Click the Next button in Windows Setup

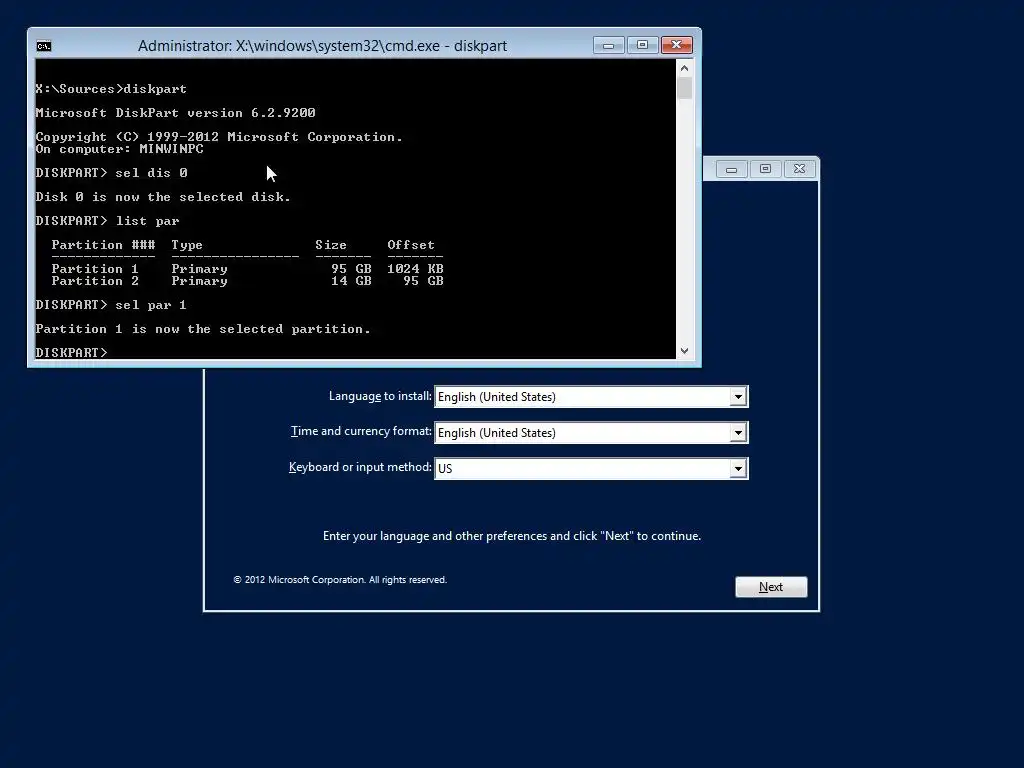click(771, 587)
